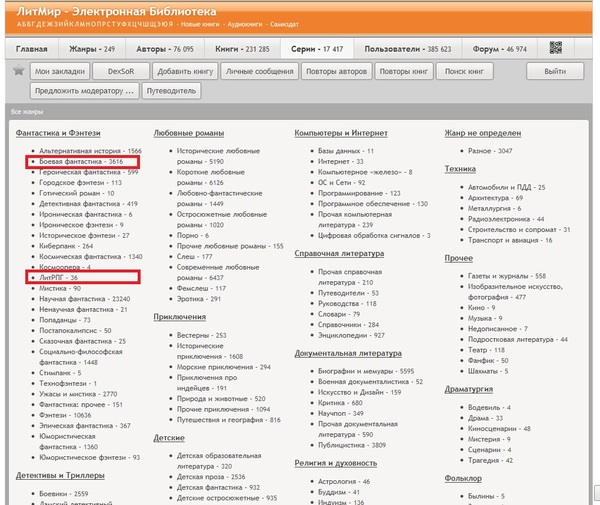The height and width of the screenshot is (505, 600).
Task: Click the Поиск книг button
Action: pos(465,72)
